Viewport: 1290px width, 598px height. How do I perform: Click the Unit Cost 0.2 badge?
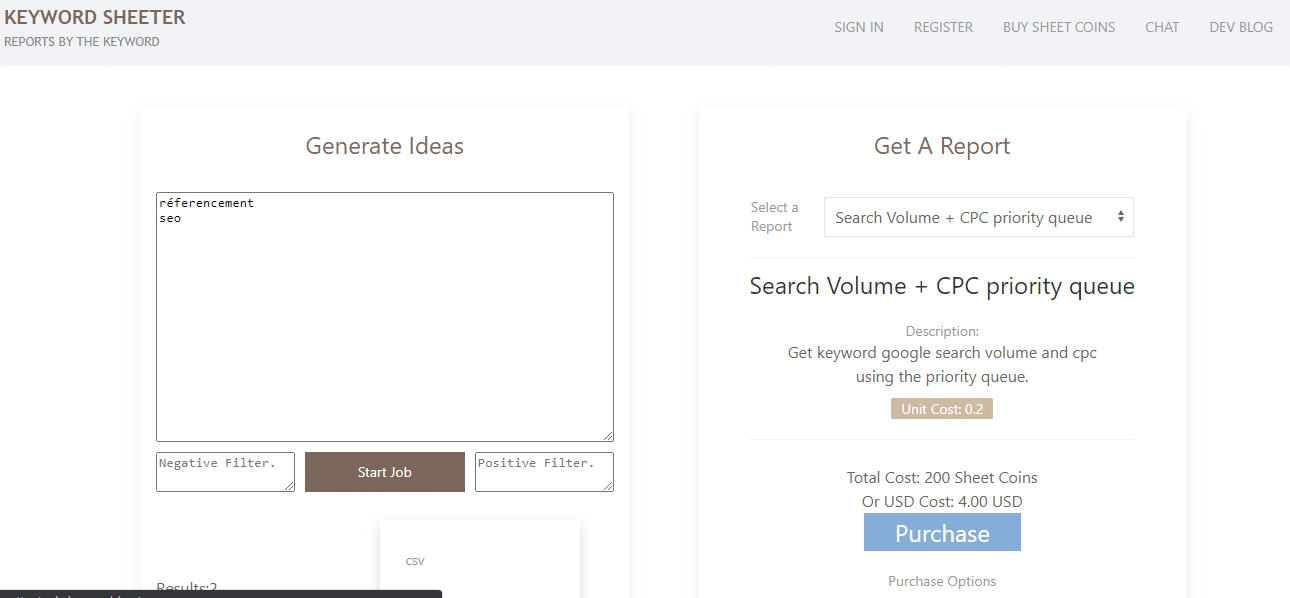[942, 409]
